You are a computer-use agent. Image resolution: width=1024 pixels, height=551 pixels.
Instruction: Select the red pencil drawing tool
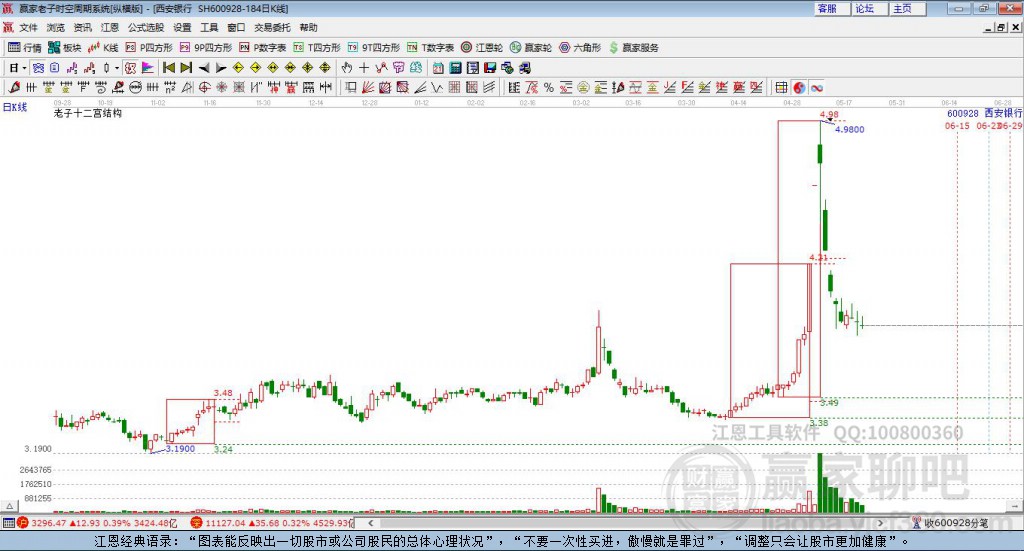(14, 87)
